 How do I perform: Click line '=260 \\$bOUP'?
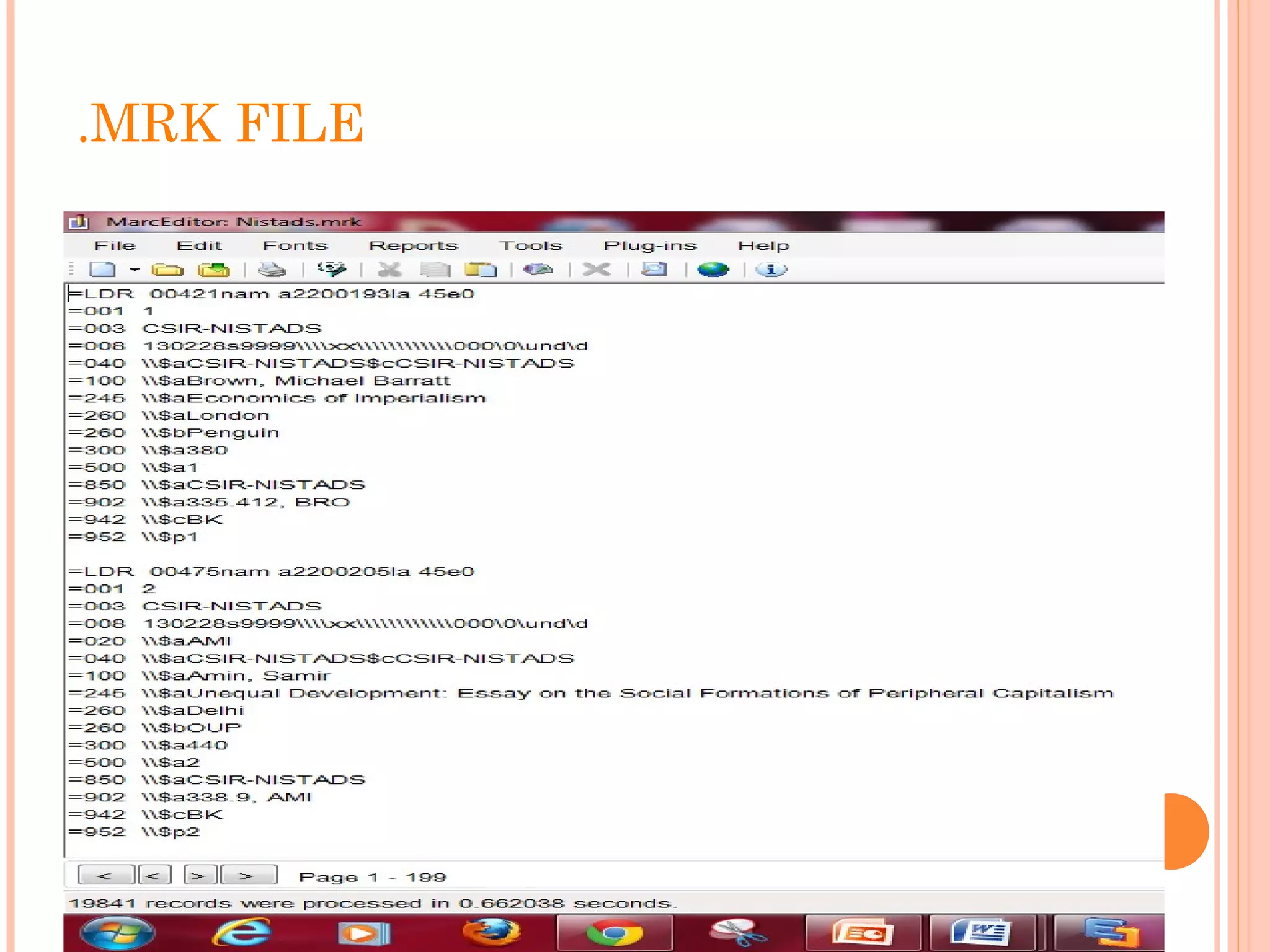[x=154, y=728]
